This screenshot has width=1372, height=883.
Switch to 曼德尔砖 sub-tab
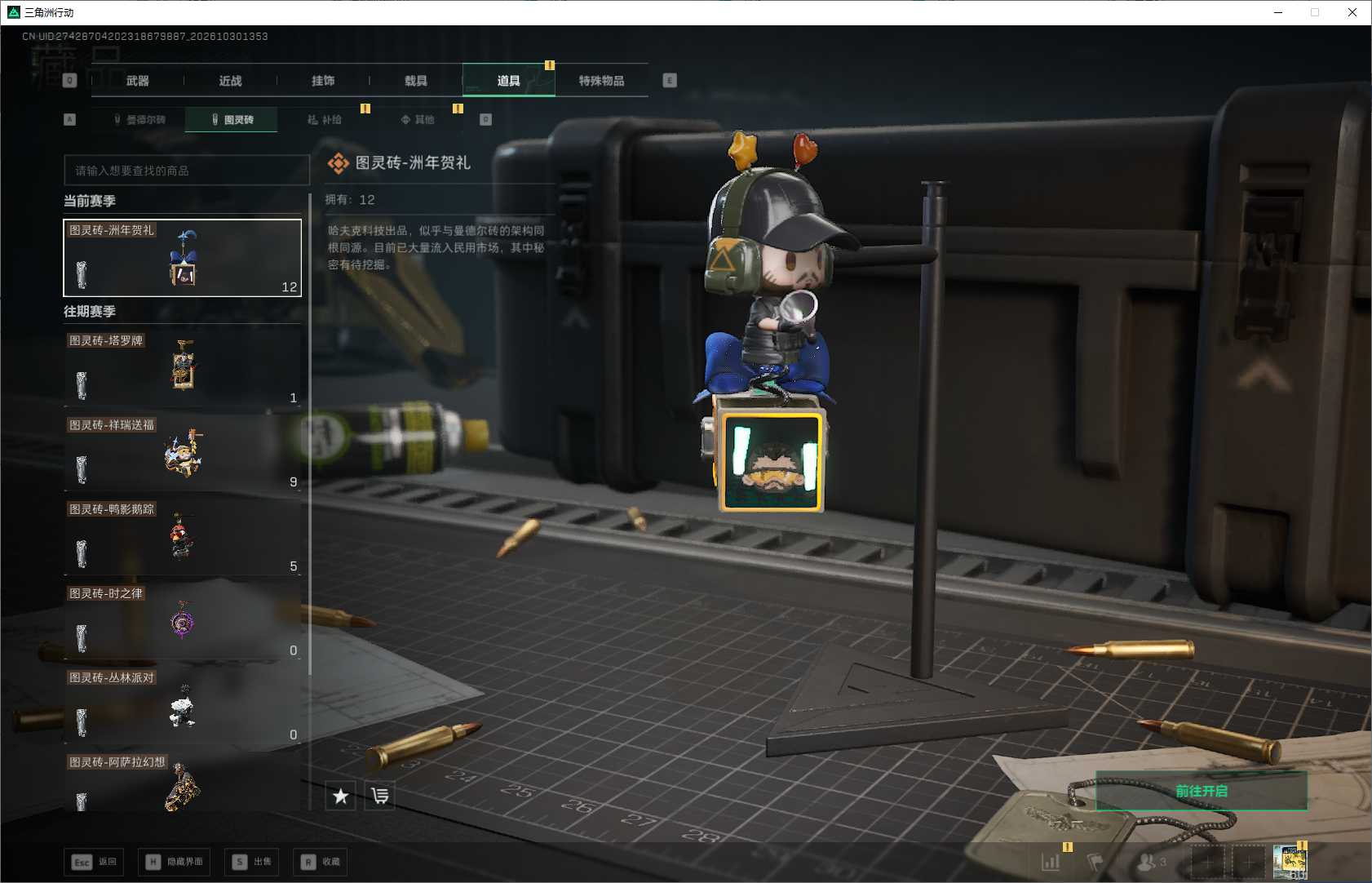(x=139, y=119)
